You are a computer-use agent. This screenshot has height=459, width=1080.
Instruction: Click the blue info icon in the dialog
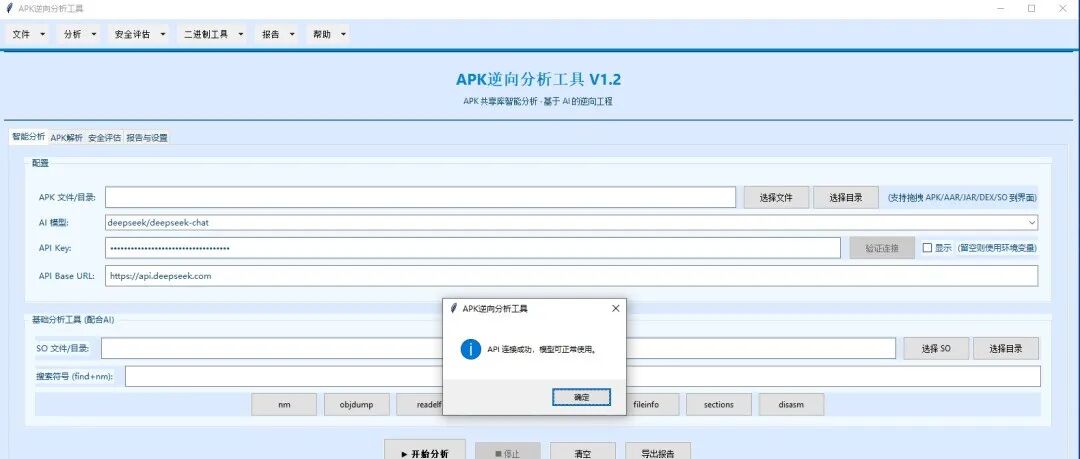click(x=470, y=349)
